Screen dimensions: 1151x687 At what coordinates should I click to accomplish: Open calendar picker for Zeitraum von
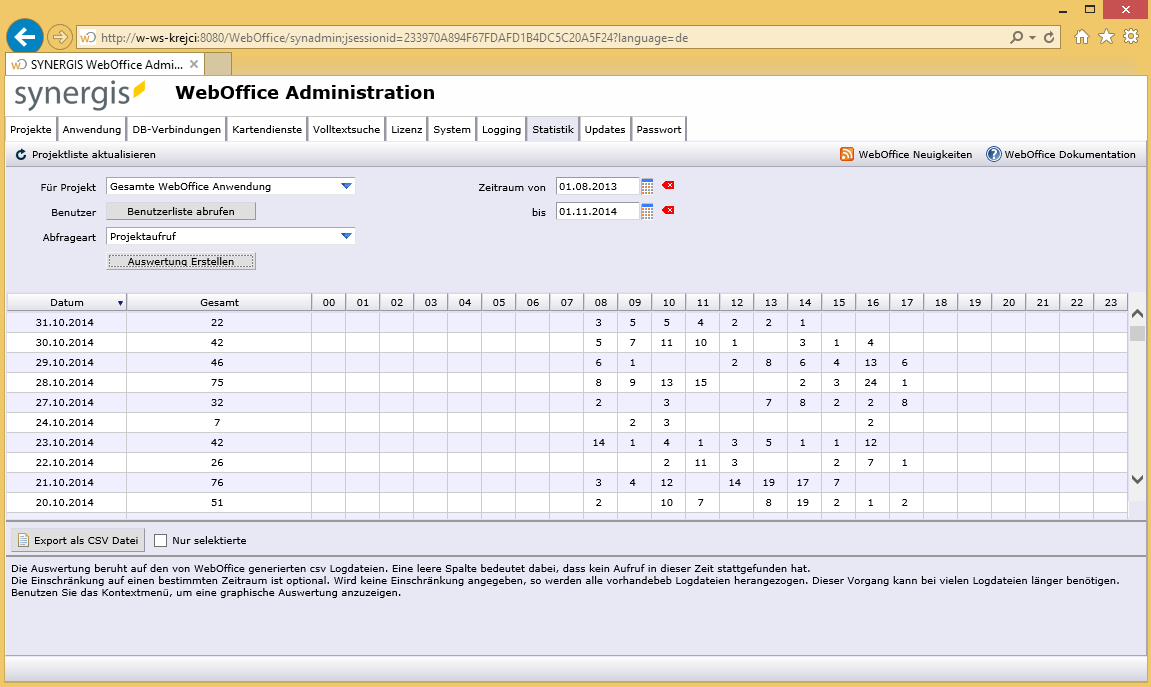pyautogui.click(x=648, y=186)
